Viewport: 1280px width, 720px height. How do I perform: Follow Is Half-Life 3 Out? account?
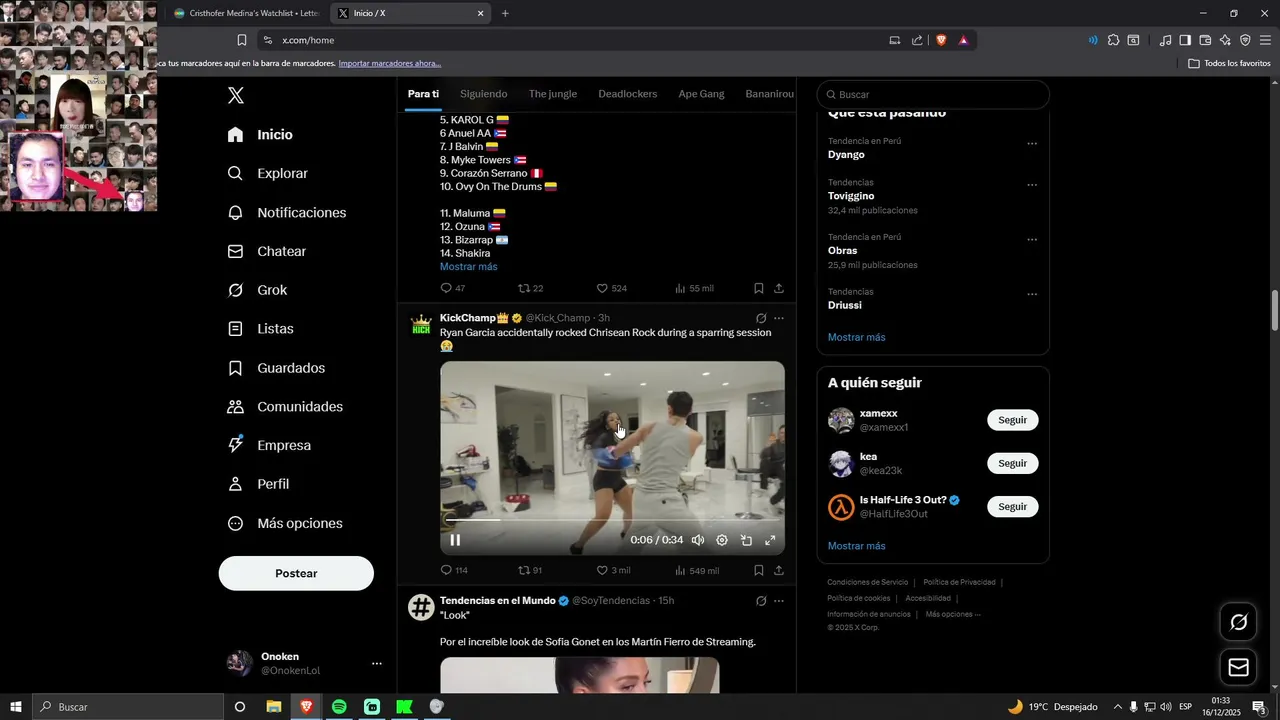click(1012, 506)
